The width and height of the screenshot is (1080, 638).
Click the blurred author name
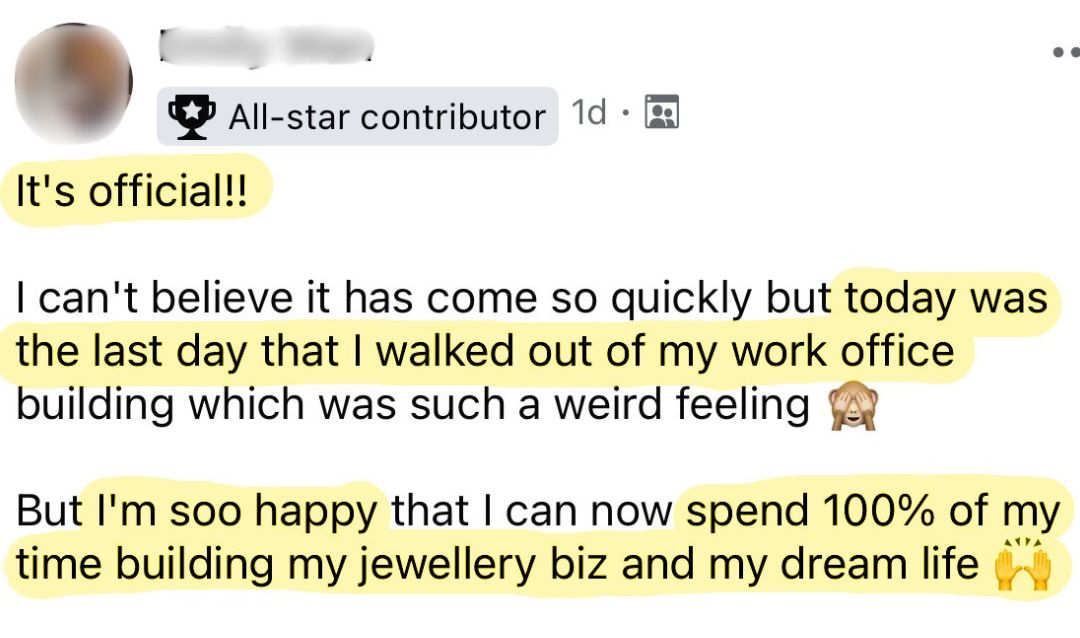tap(266, 45)
